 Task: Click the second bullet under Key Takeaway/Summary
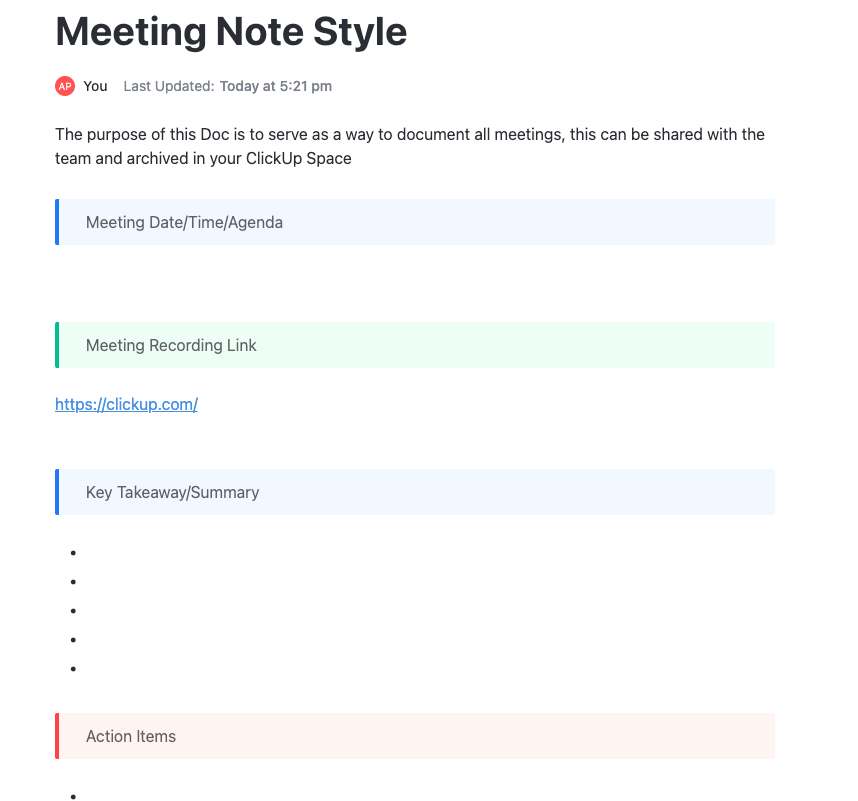coord(100,581)
